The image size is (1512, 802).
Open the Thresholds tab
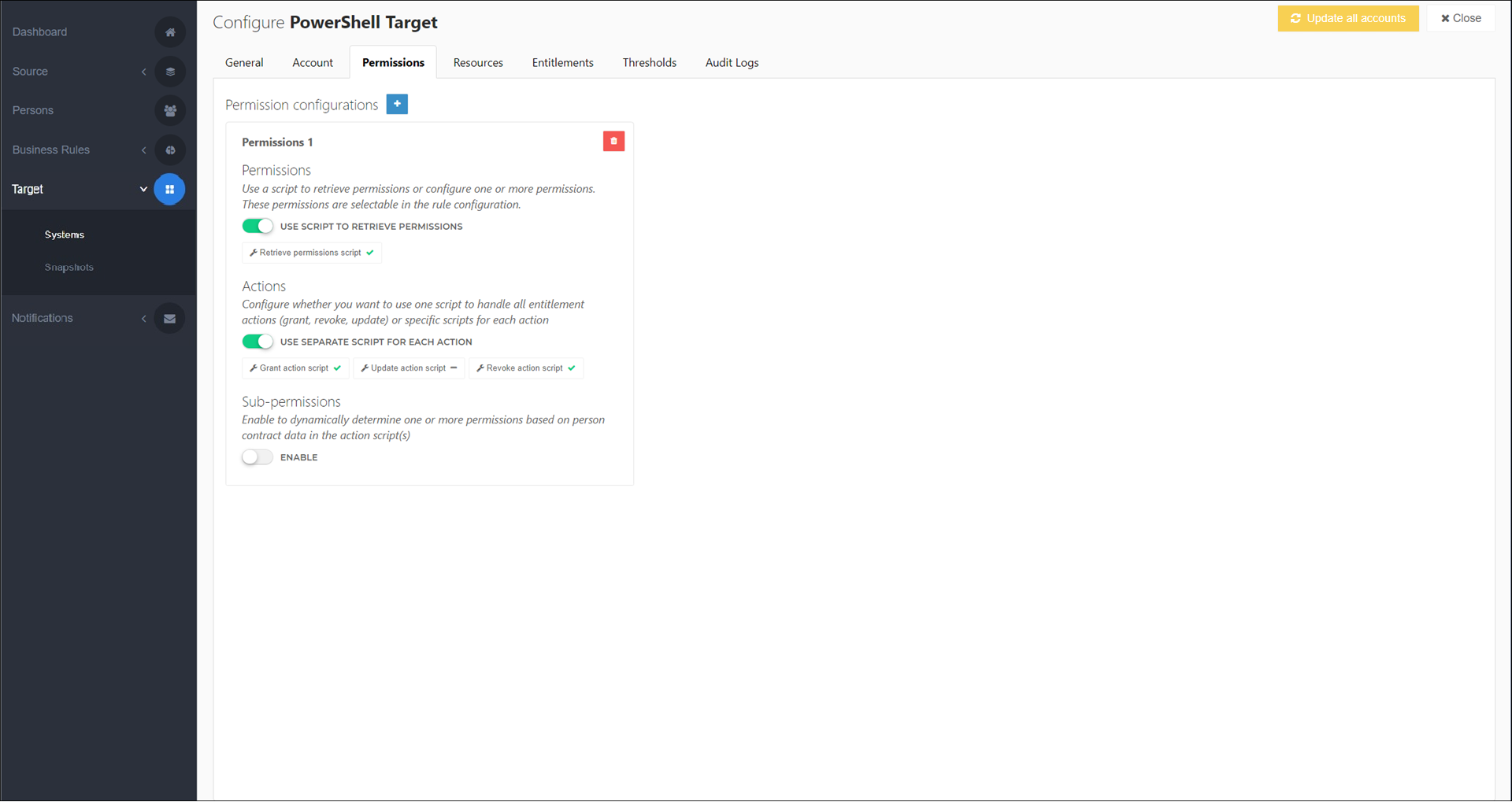pos(649,63)
